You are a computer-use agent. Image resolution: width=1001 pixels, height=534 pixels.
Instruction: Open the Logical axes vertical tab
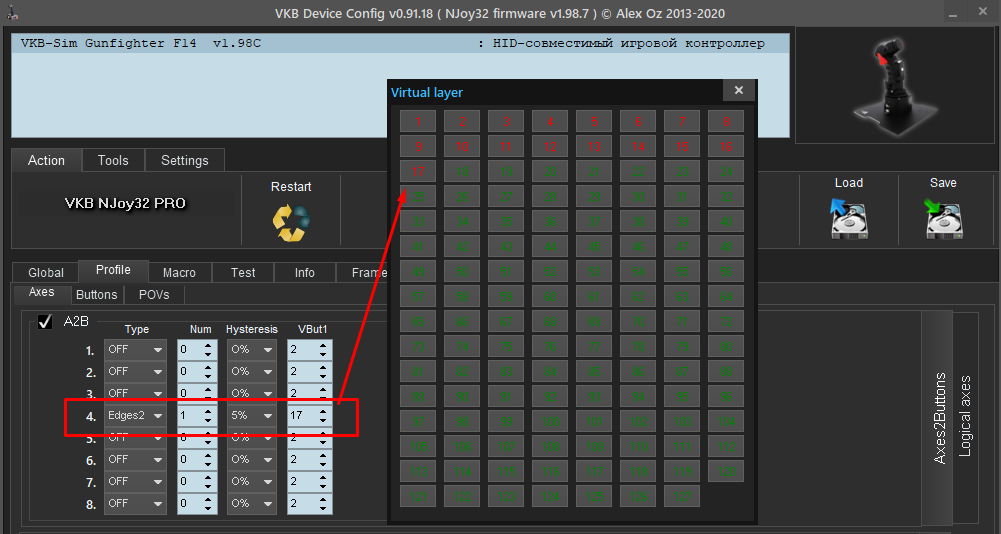[965, 416]
